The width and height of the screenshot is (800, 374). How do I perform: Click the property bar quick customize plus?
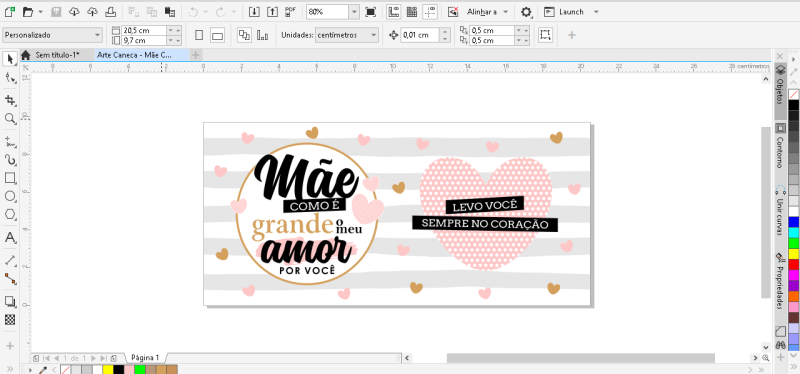[x=572, y=35]
